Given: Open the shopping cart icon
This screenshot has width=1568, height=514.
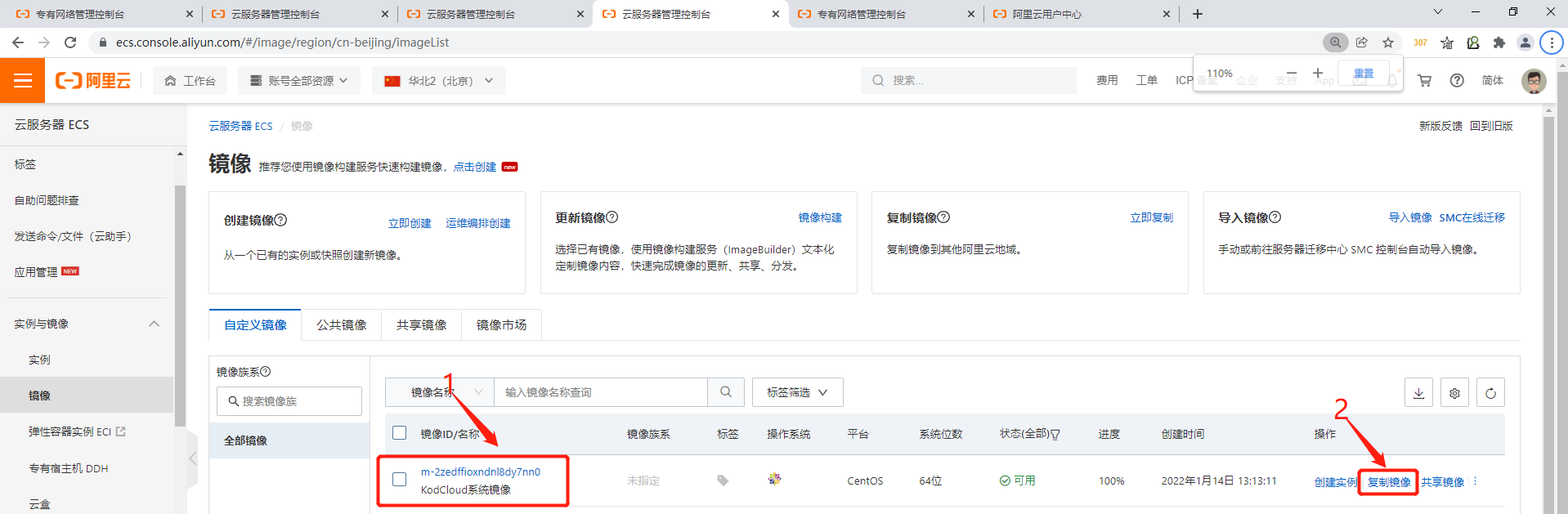Looking at the screenshot, I should [x=1424, y=80].
